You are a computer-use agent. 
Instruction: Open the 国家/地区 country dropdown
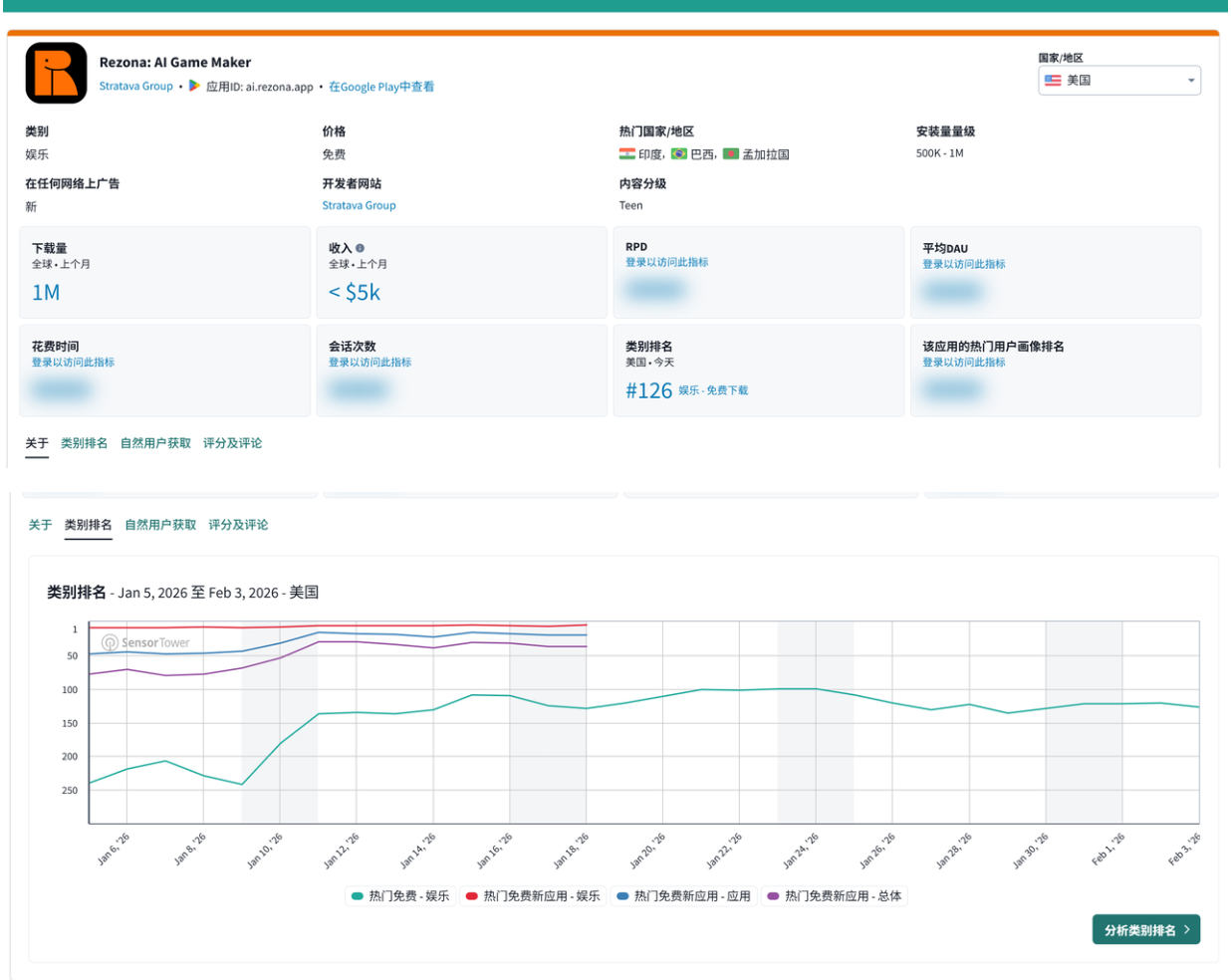[x=1118, y=81]
